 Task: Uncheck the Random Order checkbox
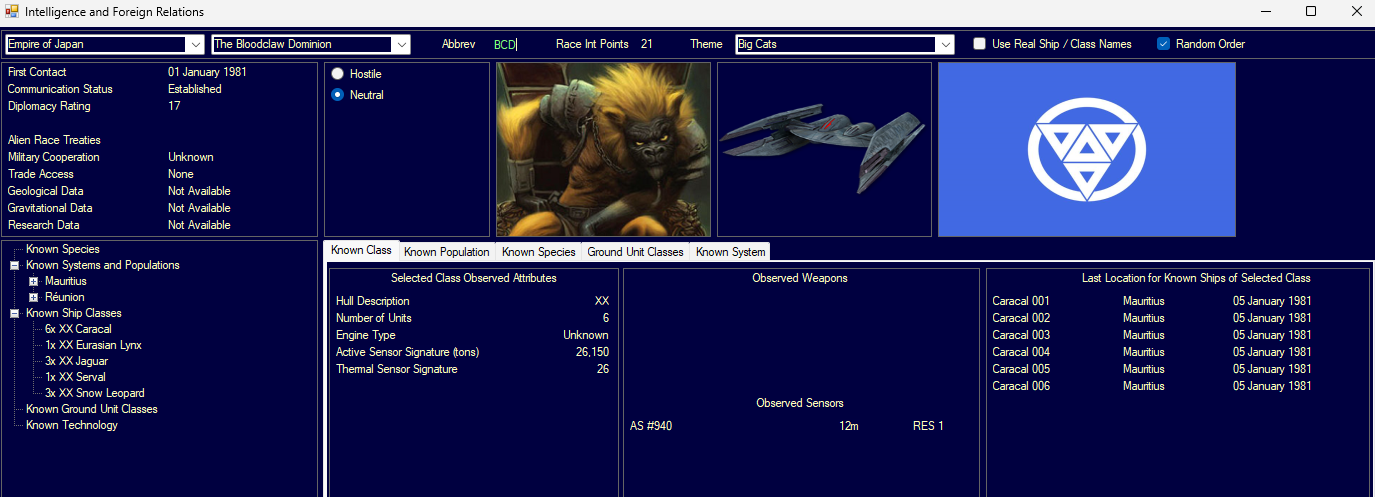pyautogui.click(x=1163, y=44)
